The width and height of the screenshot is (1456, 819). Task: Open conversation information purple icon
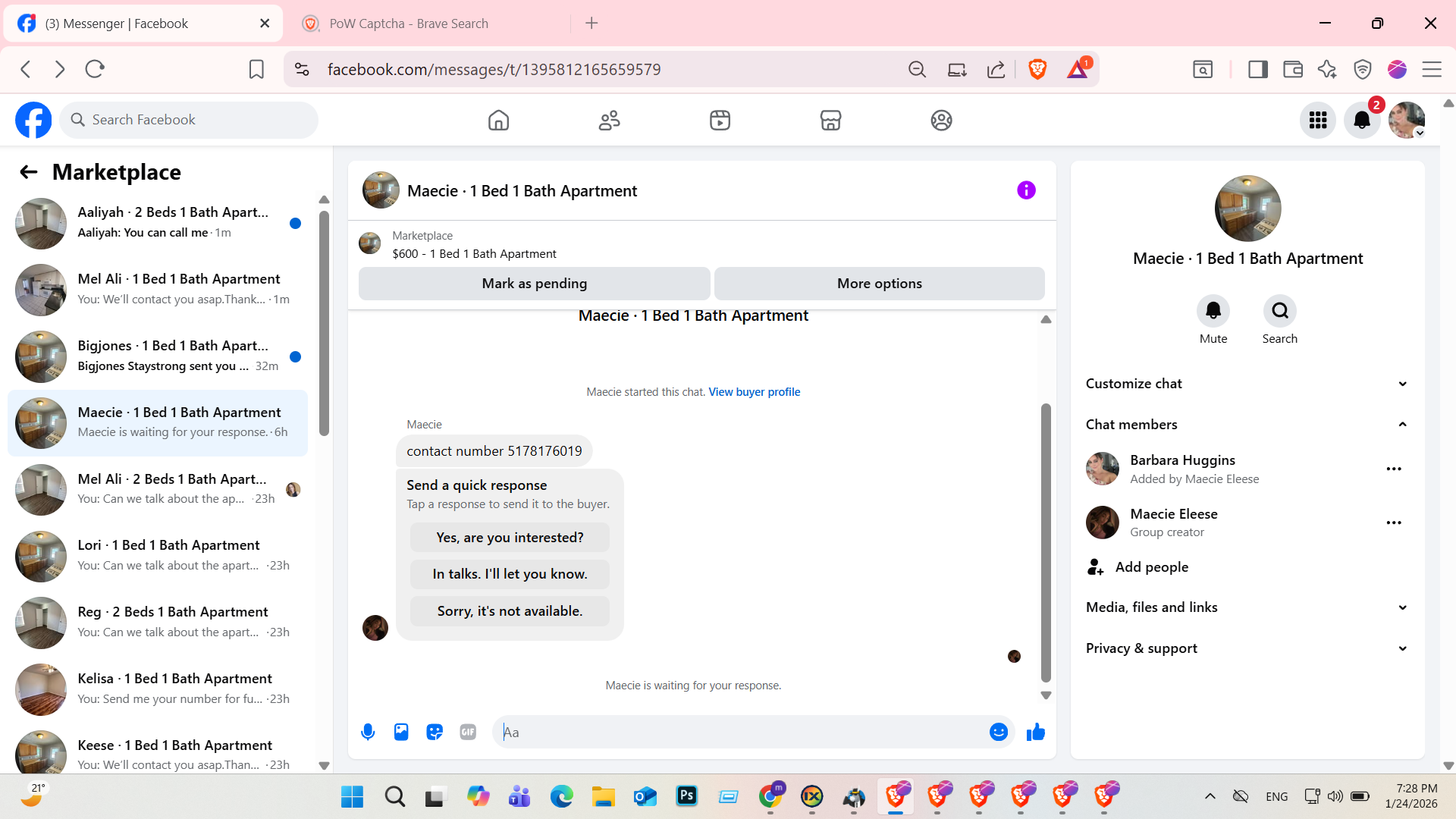[1026, 190]
